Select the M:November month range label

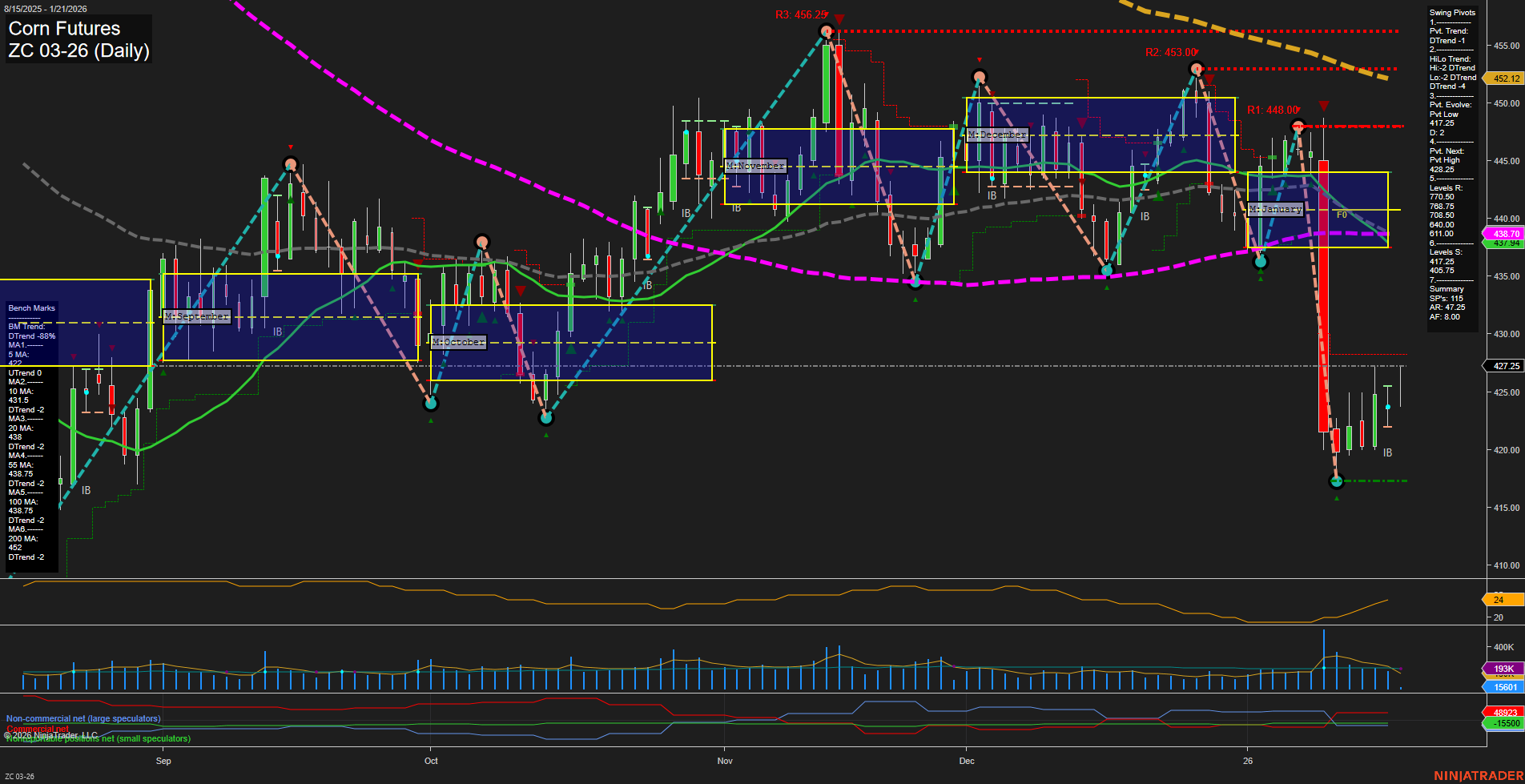pos(755,165)
